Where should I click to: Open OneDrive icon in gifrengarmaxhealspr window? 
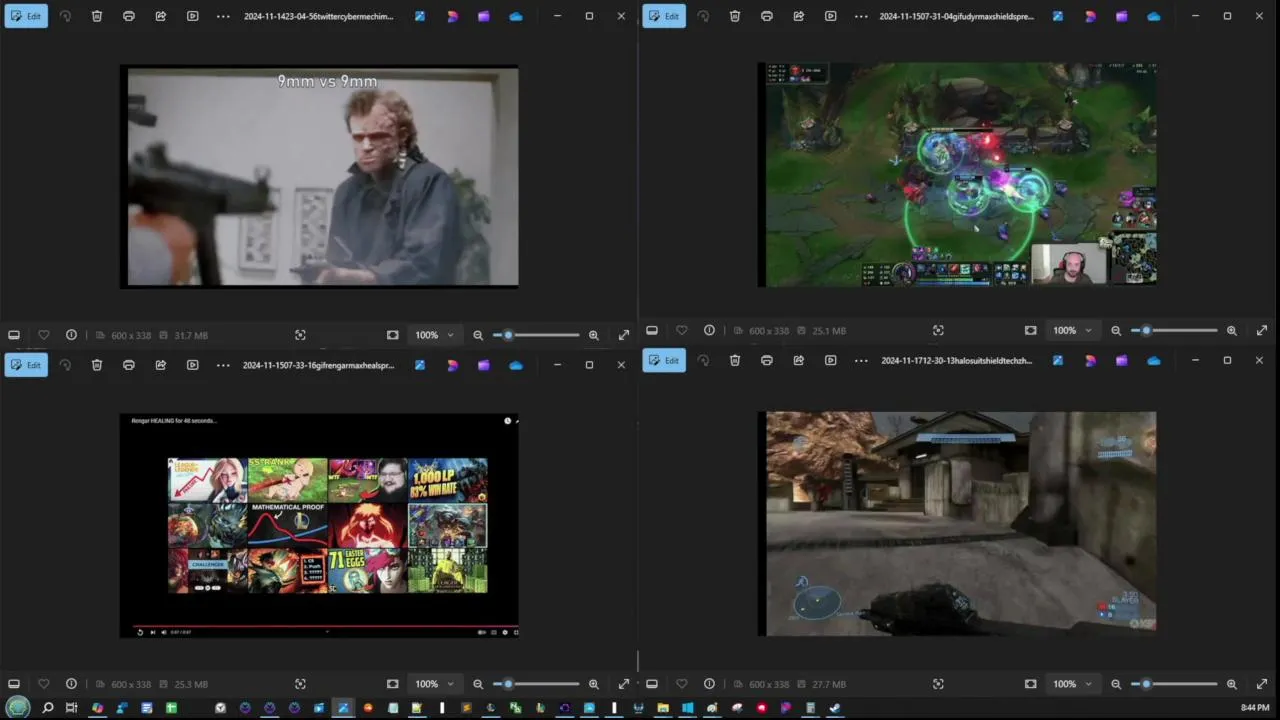[x=516, y=365]
